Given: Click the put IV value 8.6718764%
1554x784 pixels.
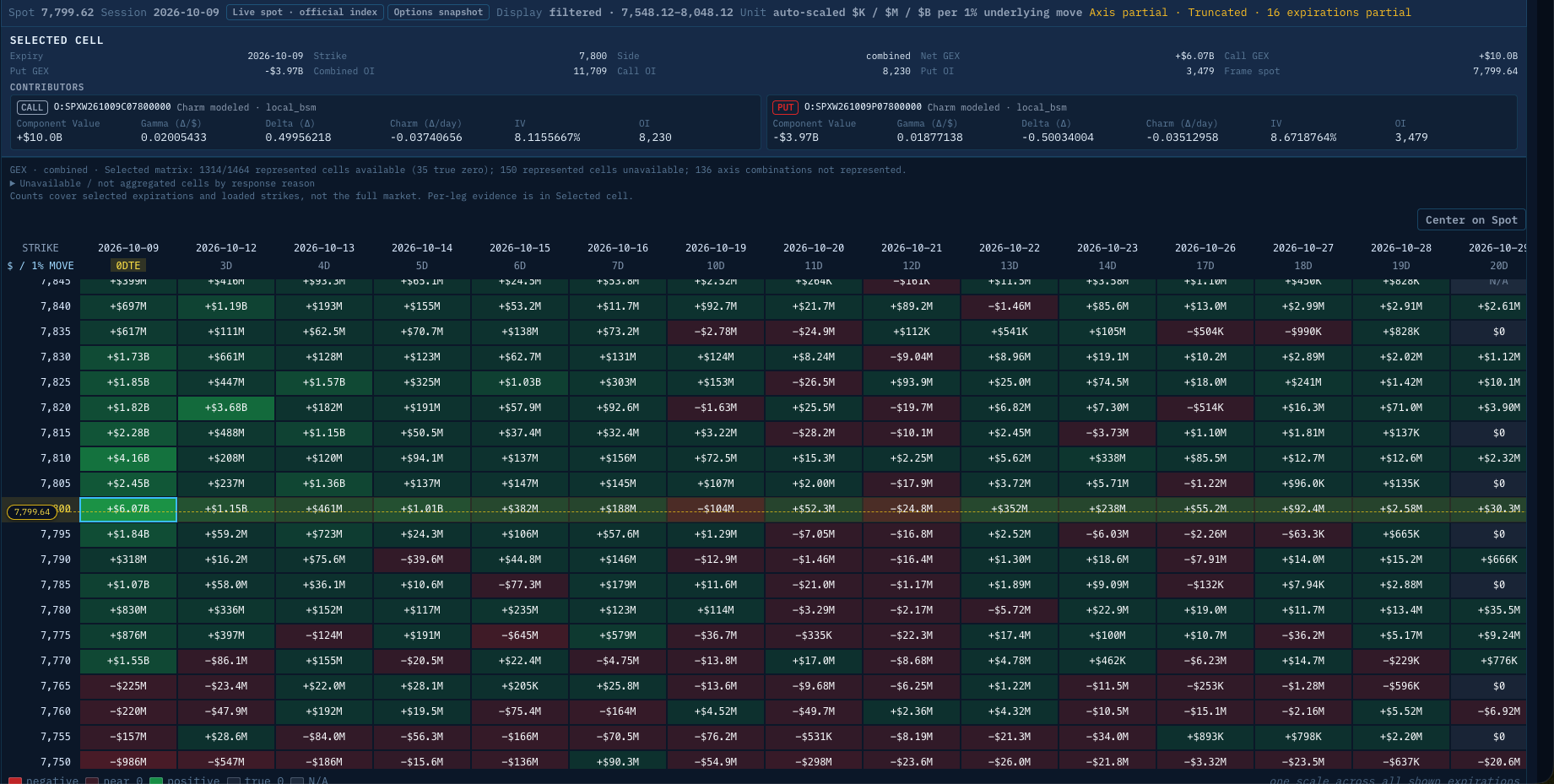Looking at the screenshot, I should 1303,138.
